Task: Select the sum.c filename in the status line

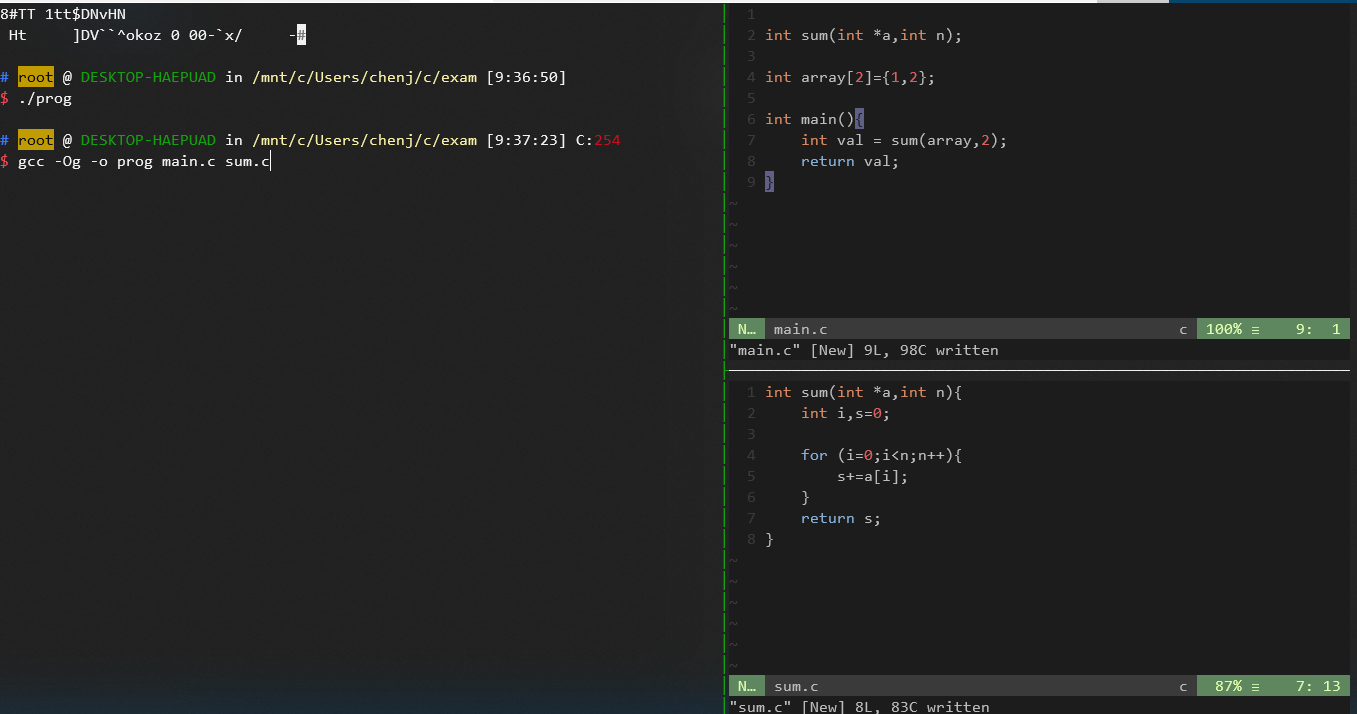Action: point(796,686)
